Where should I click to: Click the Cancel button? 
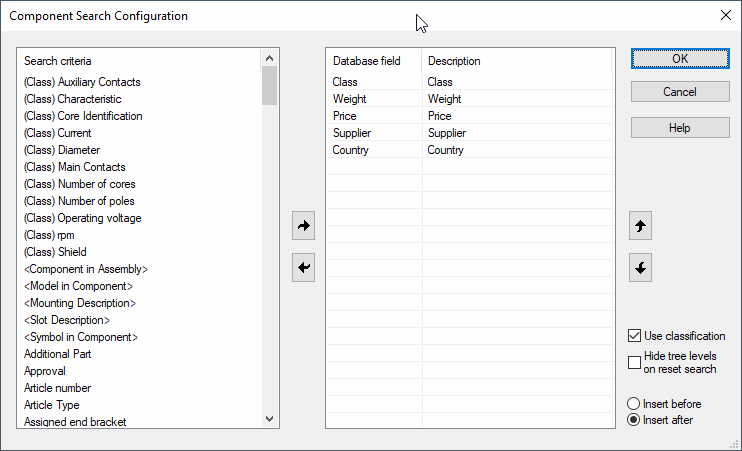[680, 92]
